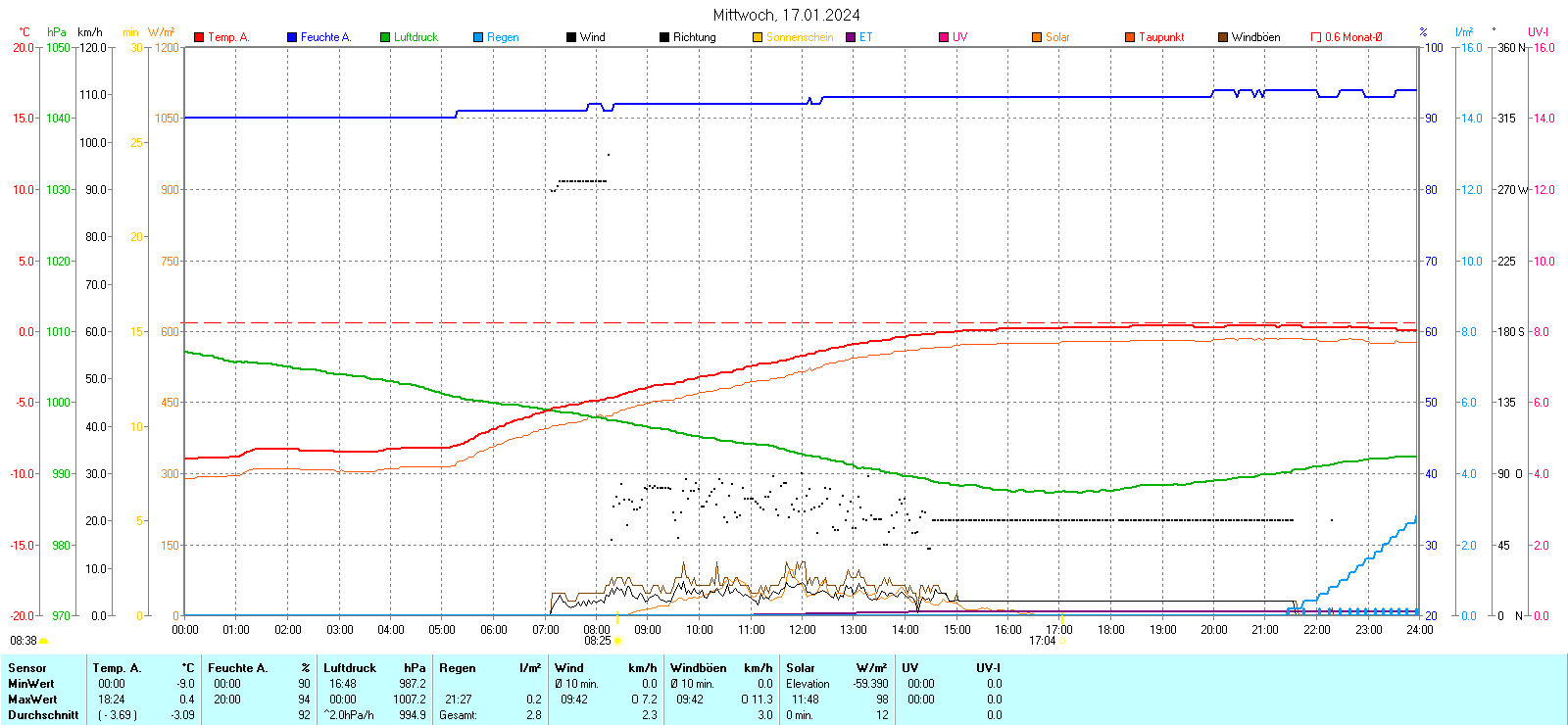
Task: Select the rain time "21:27"
Action: point(459,700)
